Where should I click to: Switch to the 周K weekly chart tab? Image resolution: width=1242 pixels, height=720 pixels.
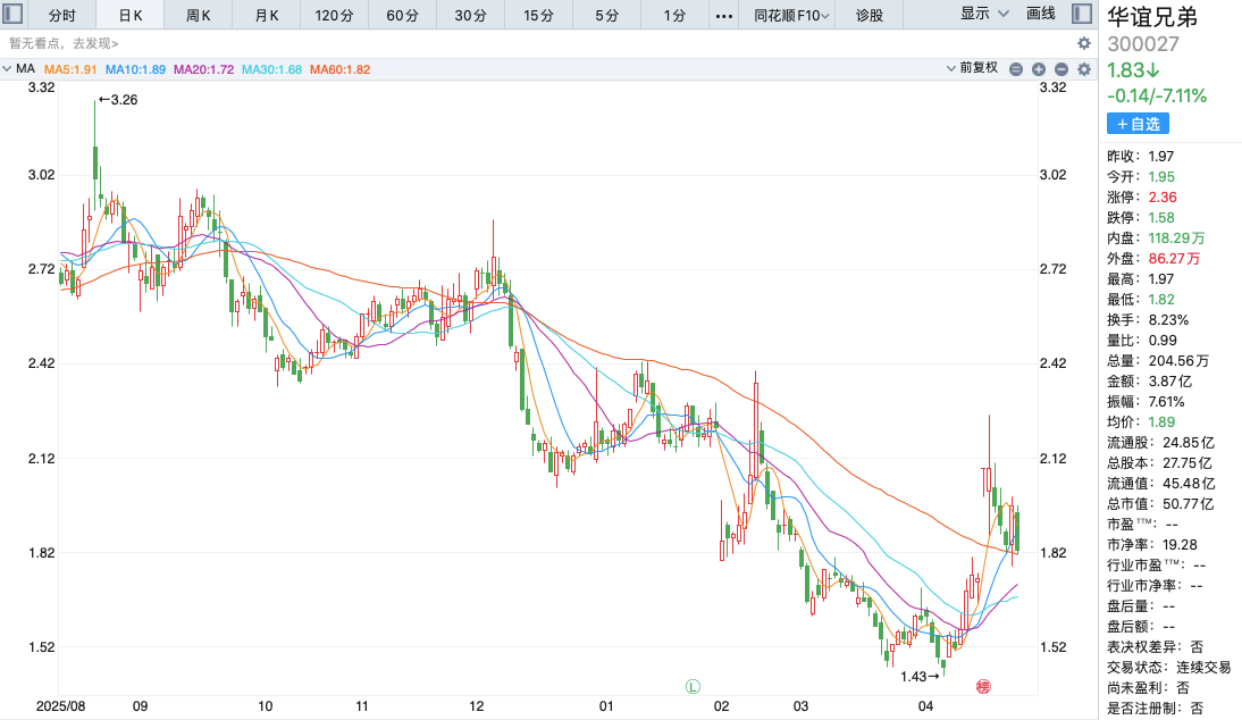(197, 14)
